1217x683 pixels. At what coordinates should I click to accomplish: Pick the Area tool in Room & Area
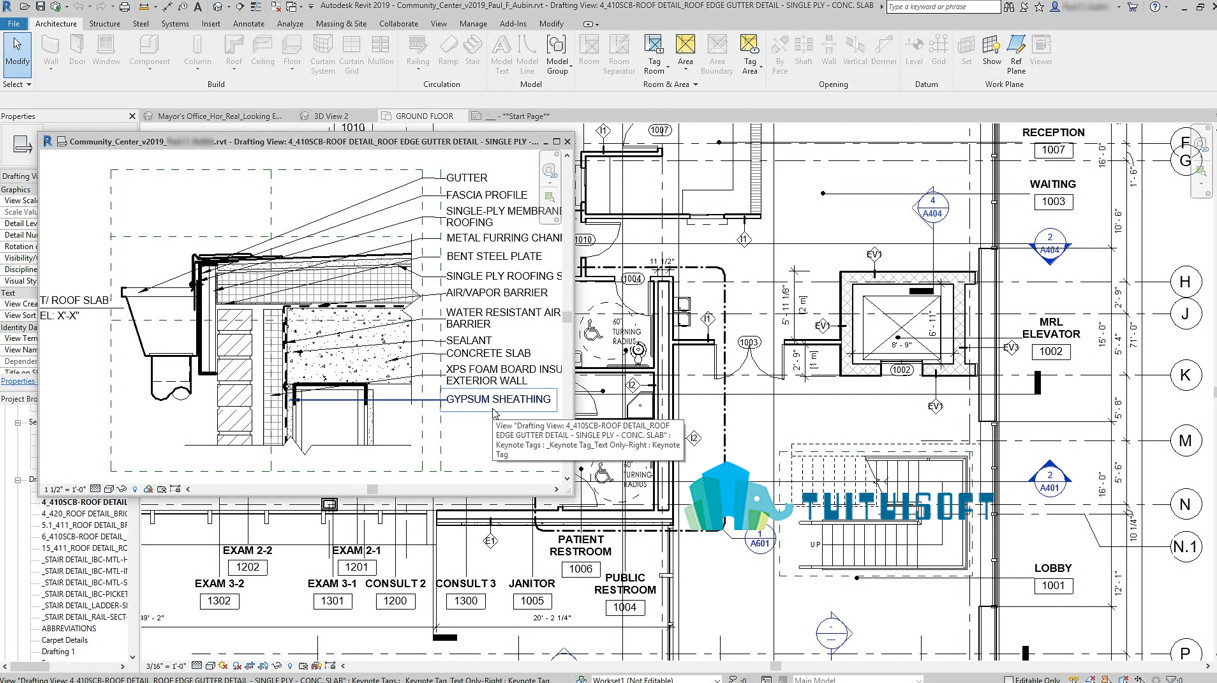coord(685,53)
